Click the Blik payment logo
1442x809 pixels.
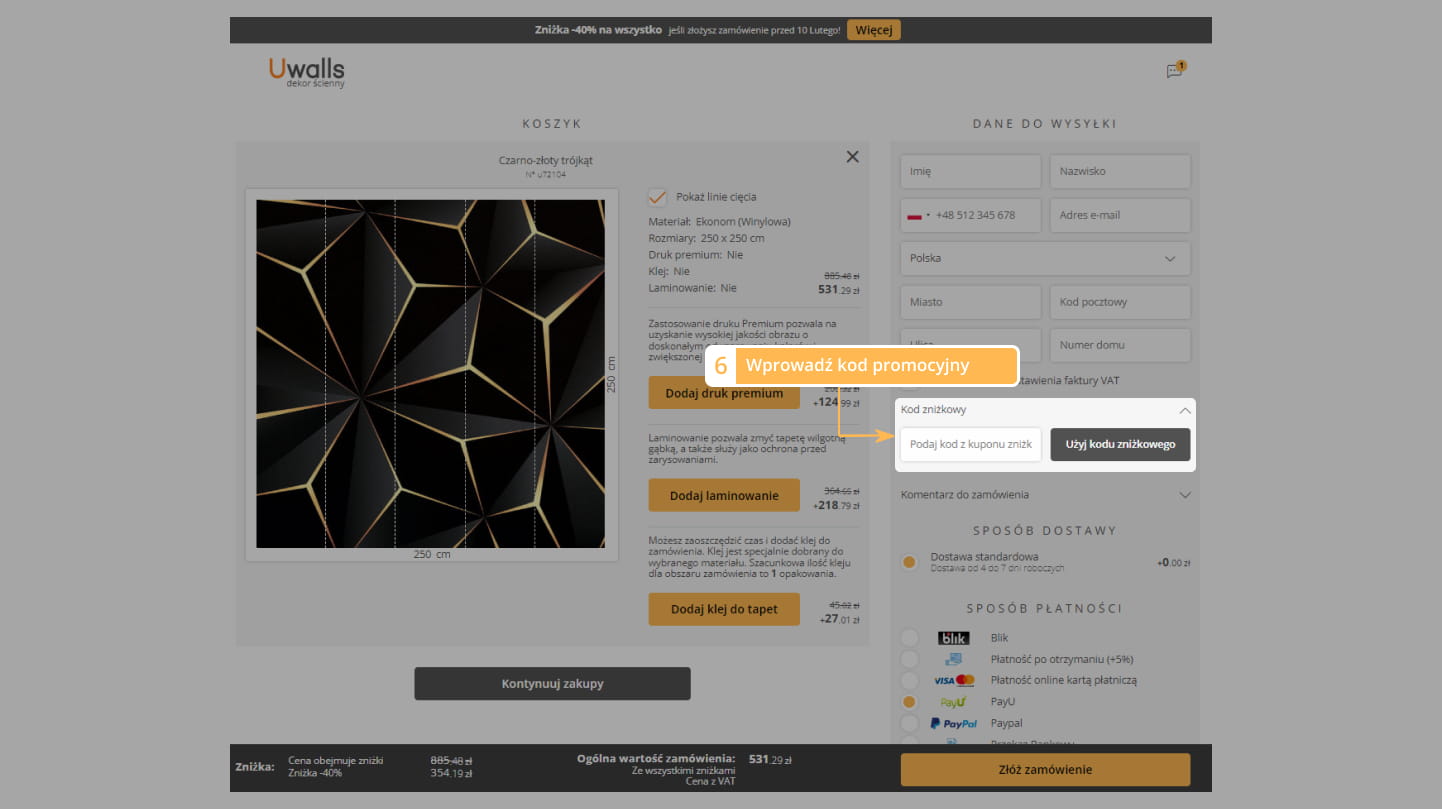(953, 638)
